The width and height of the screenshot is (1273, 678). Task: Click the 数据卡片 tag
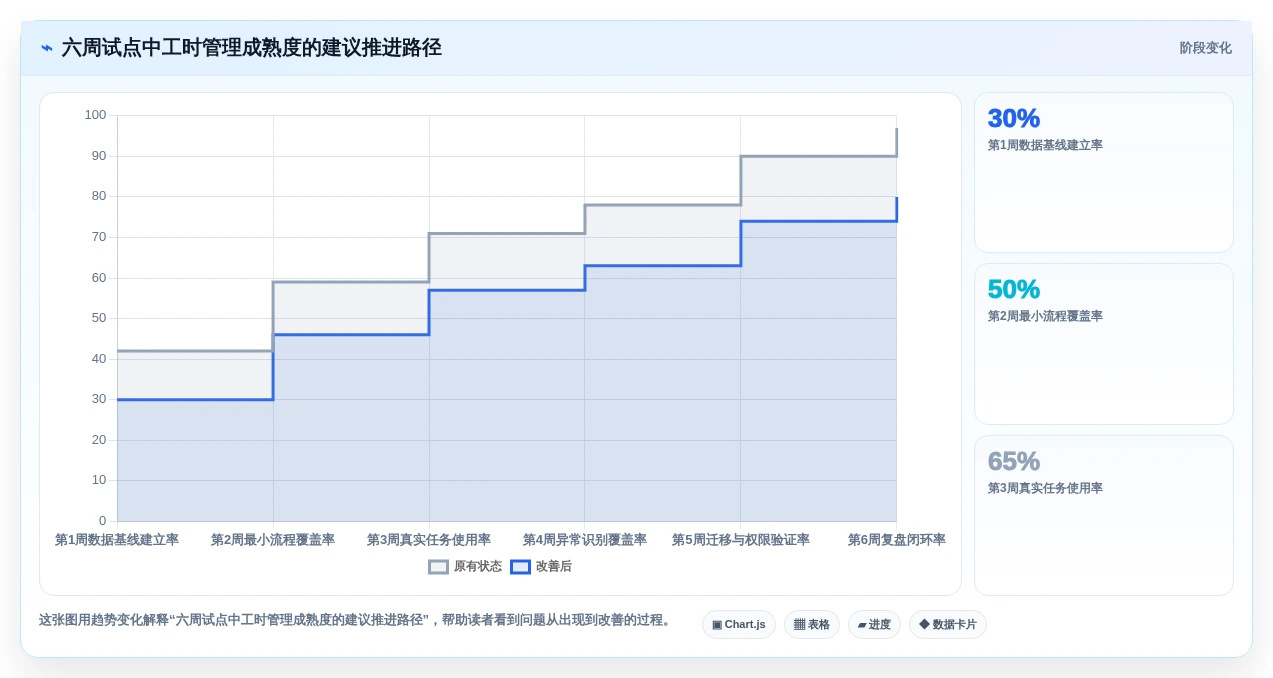947,624
